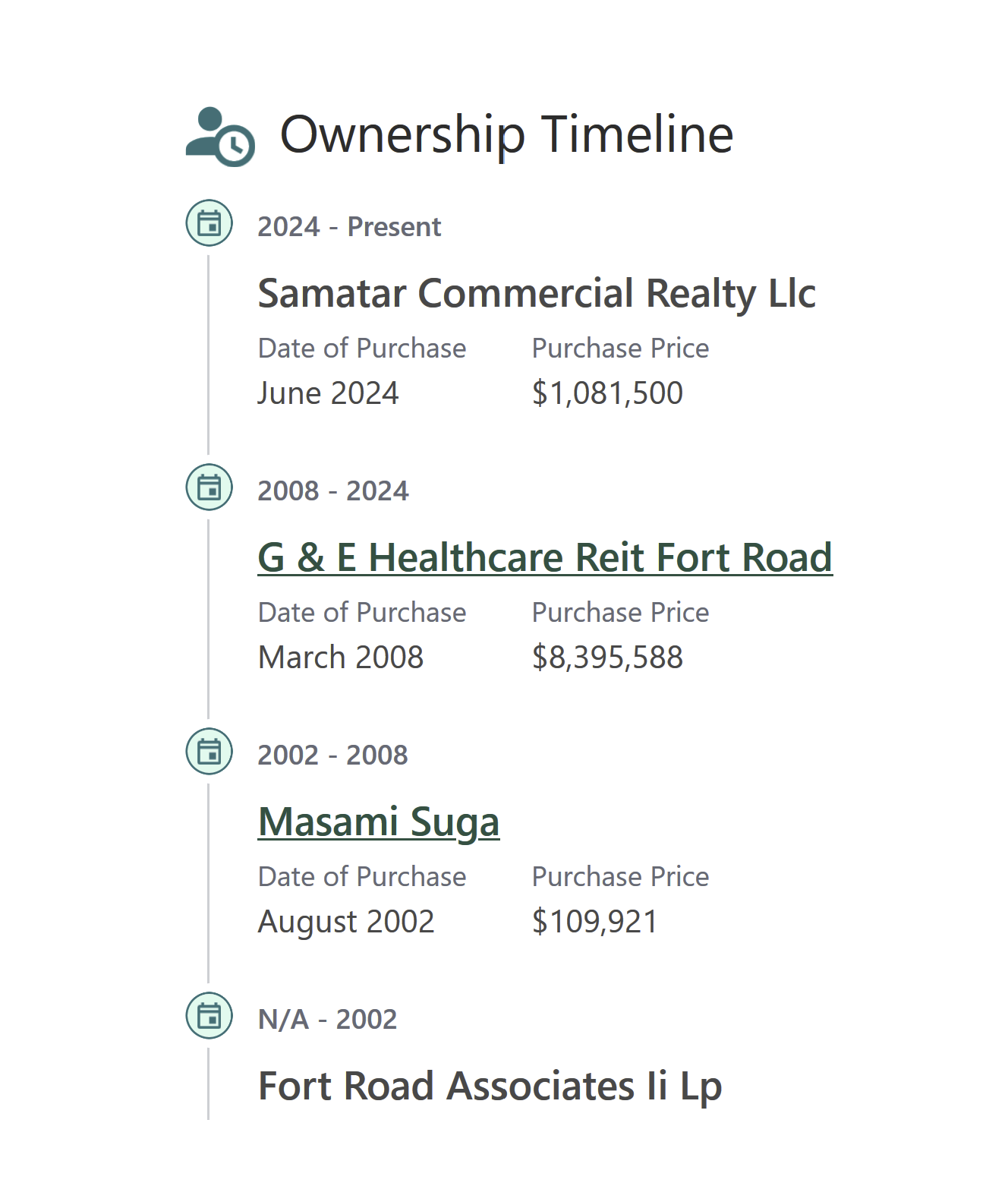Screen dimensions: 1008x1186
Task: Open the Masami Suga owner link
Action: pyautogui.click(x=379, y=823)
